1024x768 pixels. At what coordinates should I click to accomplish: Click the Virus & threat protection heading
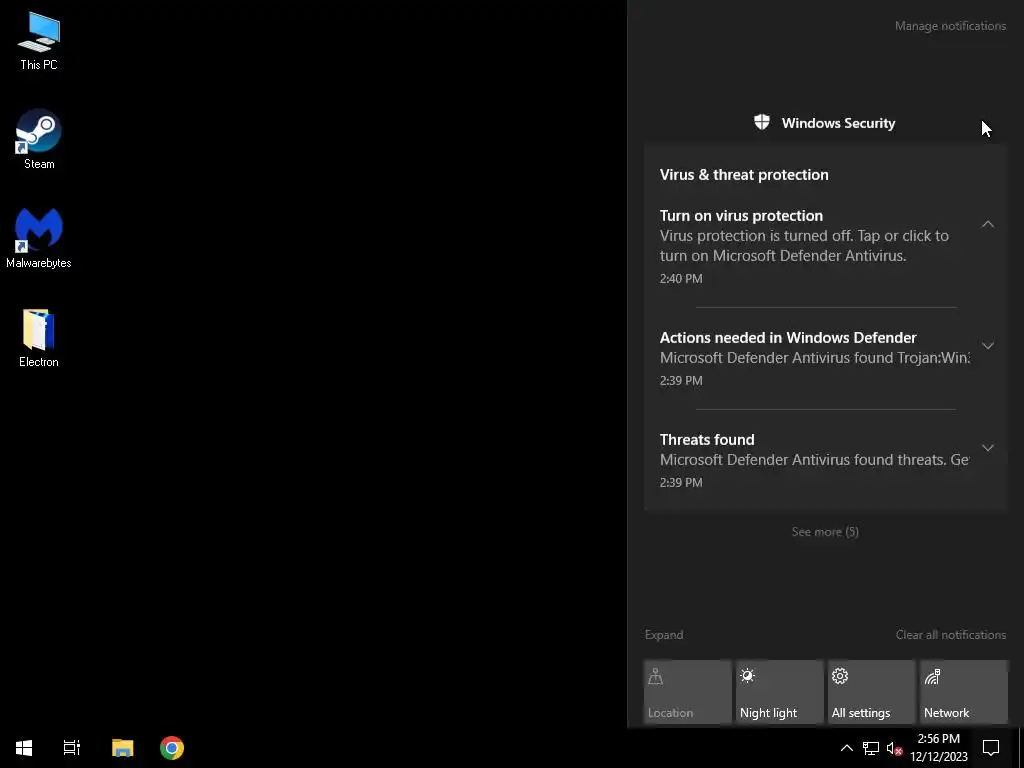tap(744, 175)
